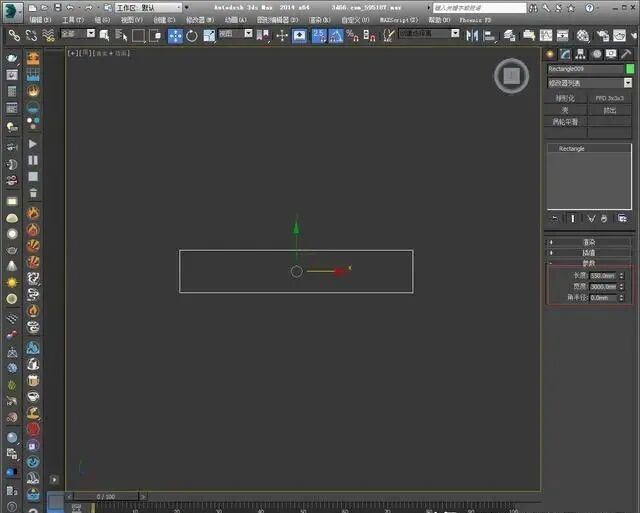Toggle the 2.5D Snaps button
This screenshot has width=640, height=513.
pyautogui.click(x=319, y=36)
